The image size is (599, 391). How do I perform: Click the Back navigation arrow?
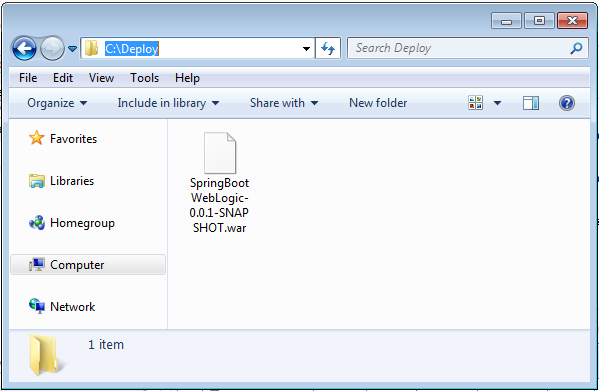pos(24,48)
